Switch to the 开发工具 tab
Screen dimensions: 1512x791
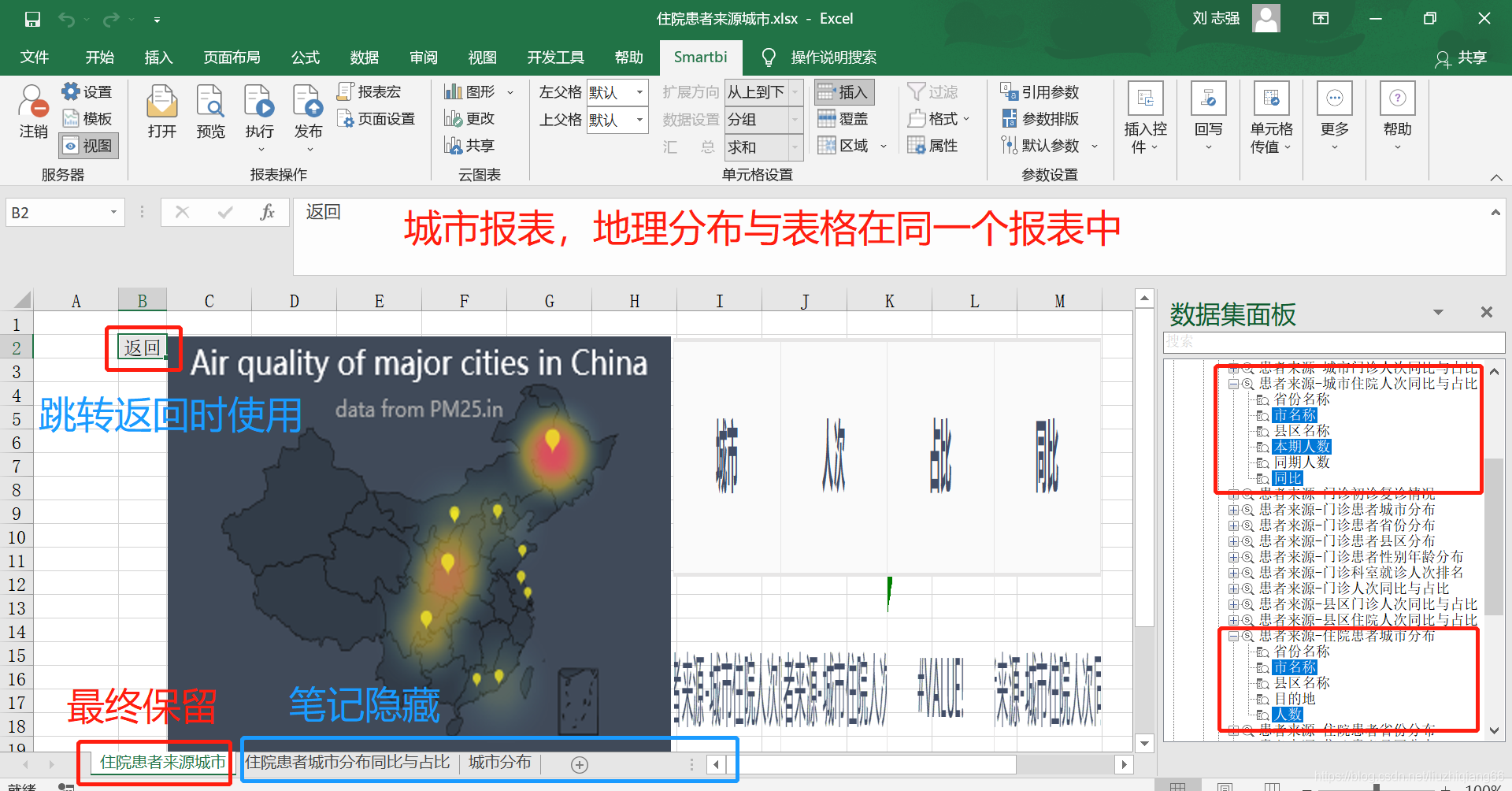(556, 58)
